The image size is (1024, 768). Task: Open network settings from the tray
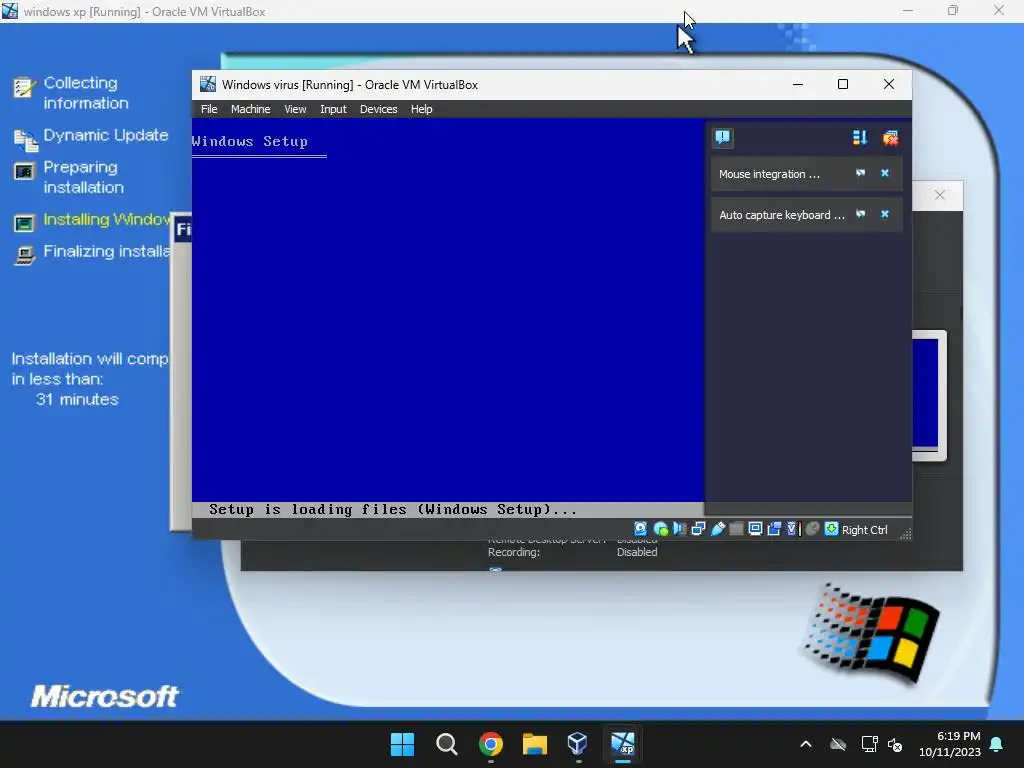(x=869, y=744)
